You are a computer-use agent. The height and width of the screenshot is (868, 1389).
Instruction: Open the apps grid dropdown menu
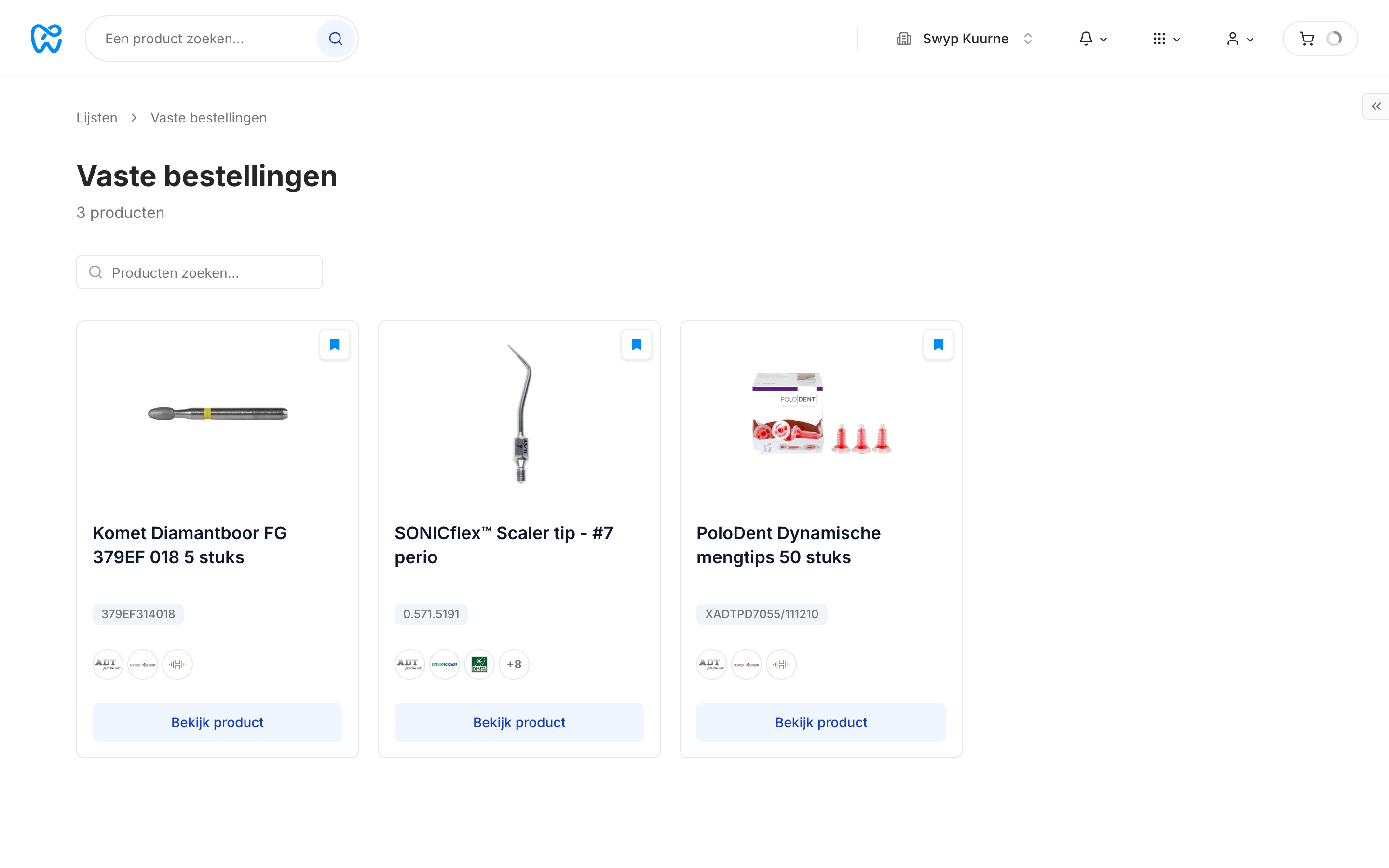[1166, 39]
